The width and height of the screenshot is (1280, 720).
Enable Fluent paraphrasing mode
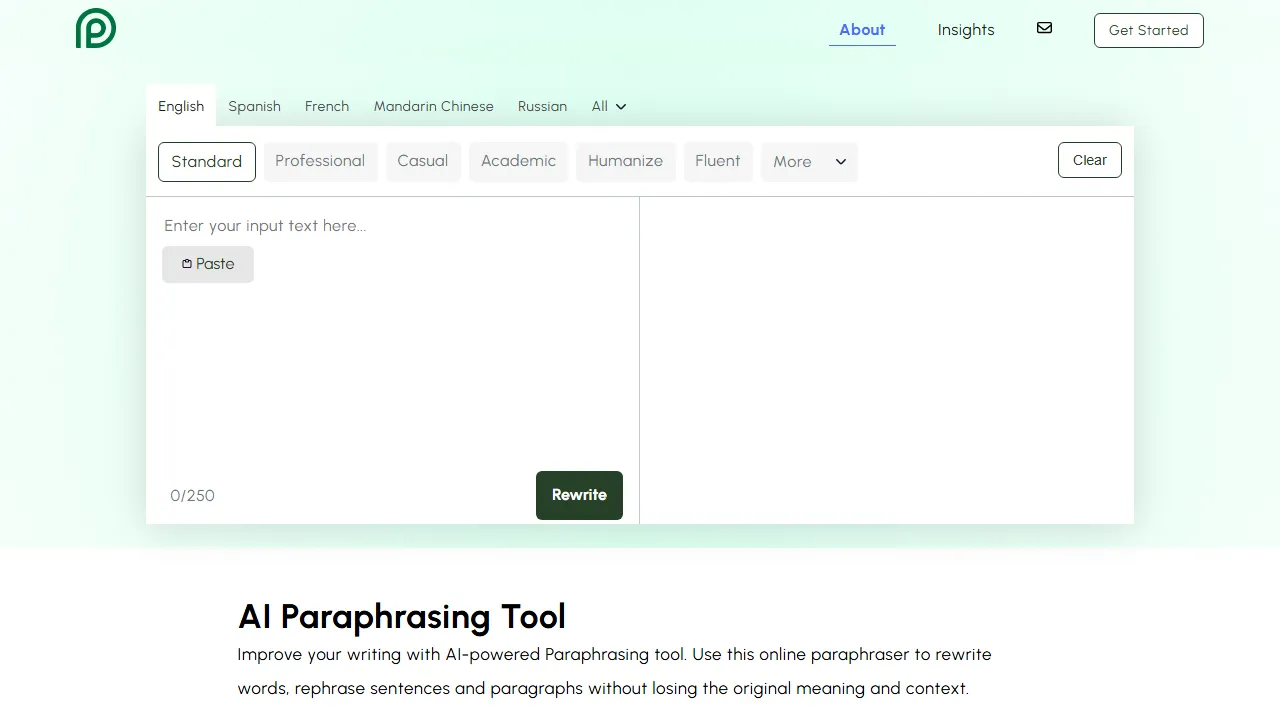click(717, 161)
